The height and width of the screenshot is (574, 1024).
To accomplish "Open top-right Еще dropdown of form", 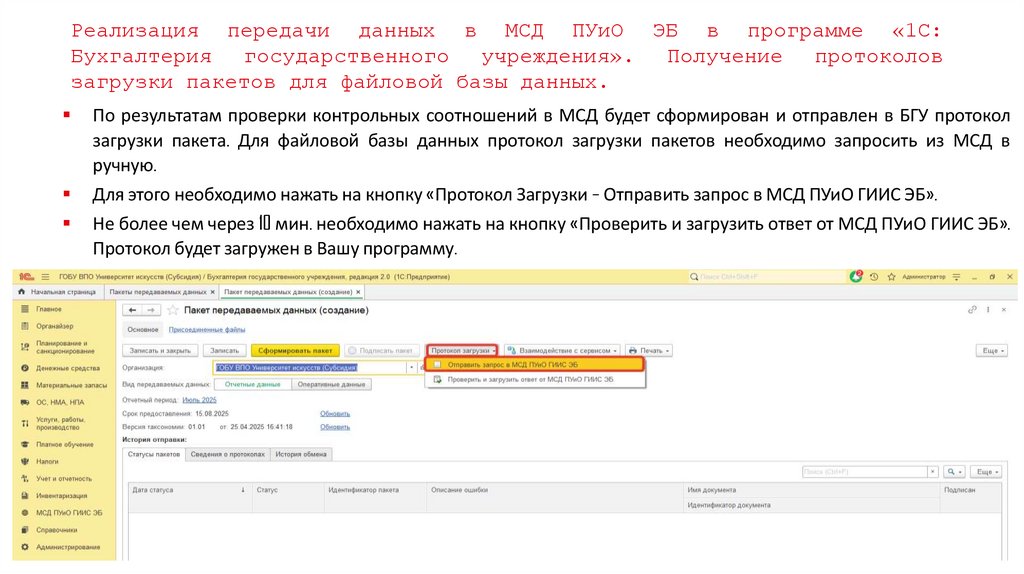I will coord(993,351).
